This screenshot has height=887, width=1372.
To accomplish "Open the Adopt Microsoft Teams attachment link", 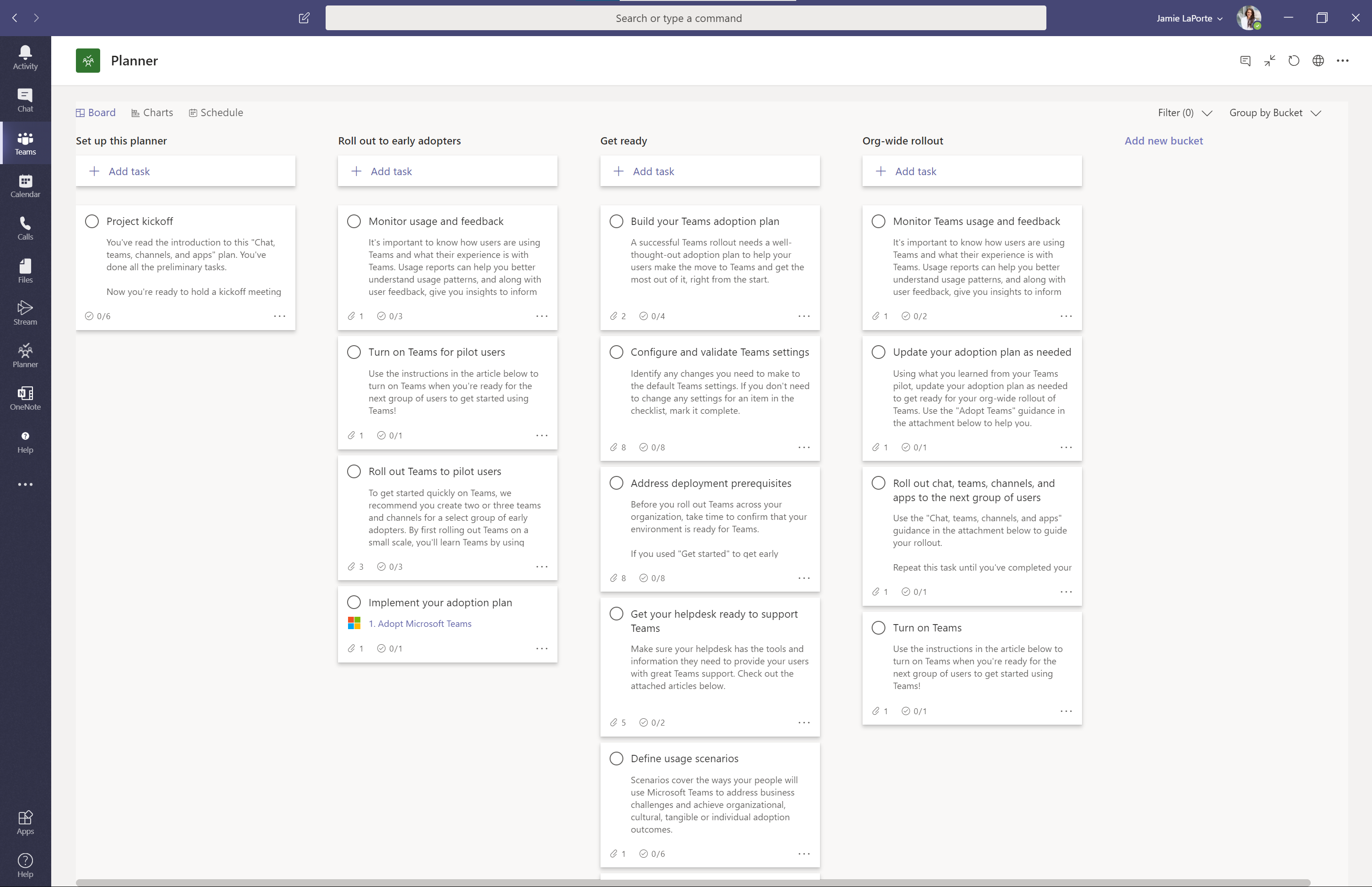I will point(420,624).
